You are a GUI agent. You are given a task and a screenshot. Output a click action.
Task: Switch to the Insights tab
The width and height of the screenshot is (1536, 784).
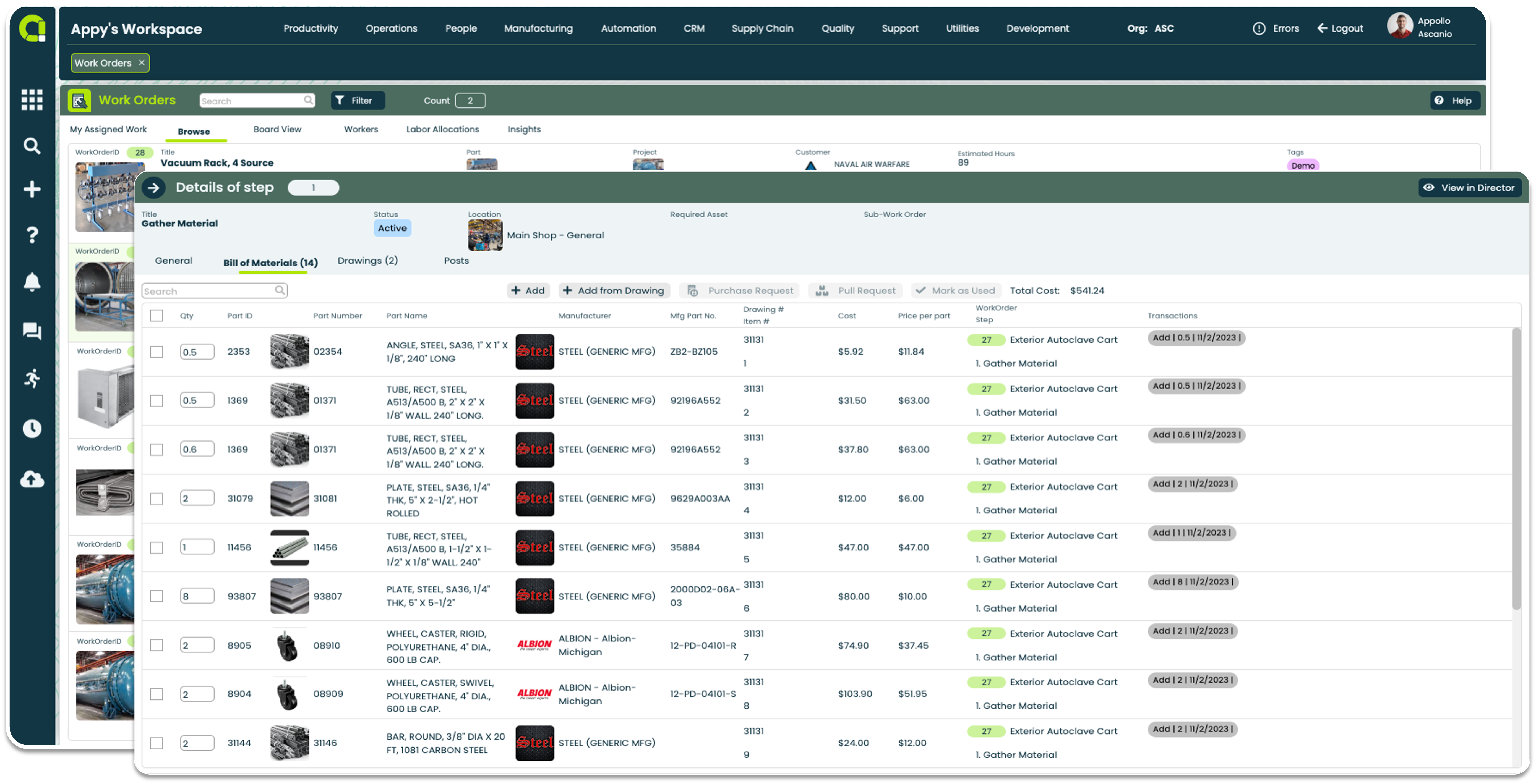tap(524, 129)
